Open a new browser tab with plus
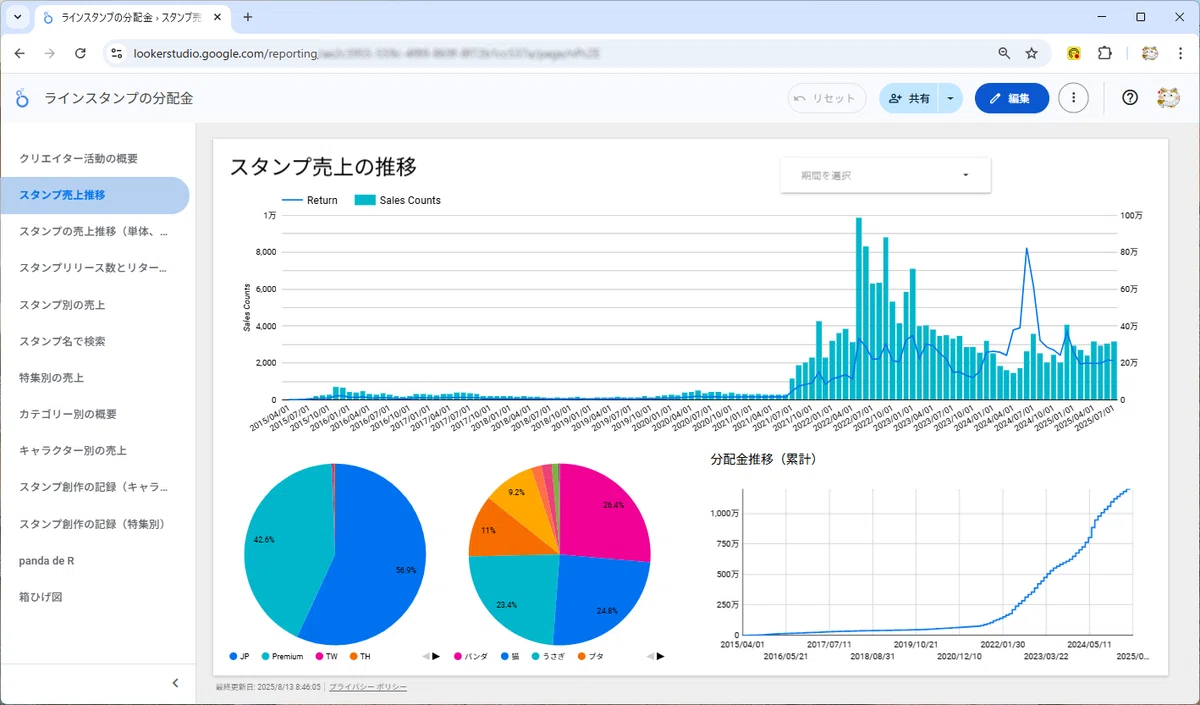Image resolution: width=1200 pixels, height=705 pixels. coord(248,17)
